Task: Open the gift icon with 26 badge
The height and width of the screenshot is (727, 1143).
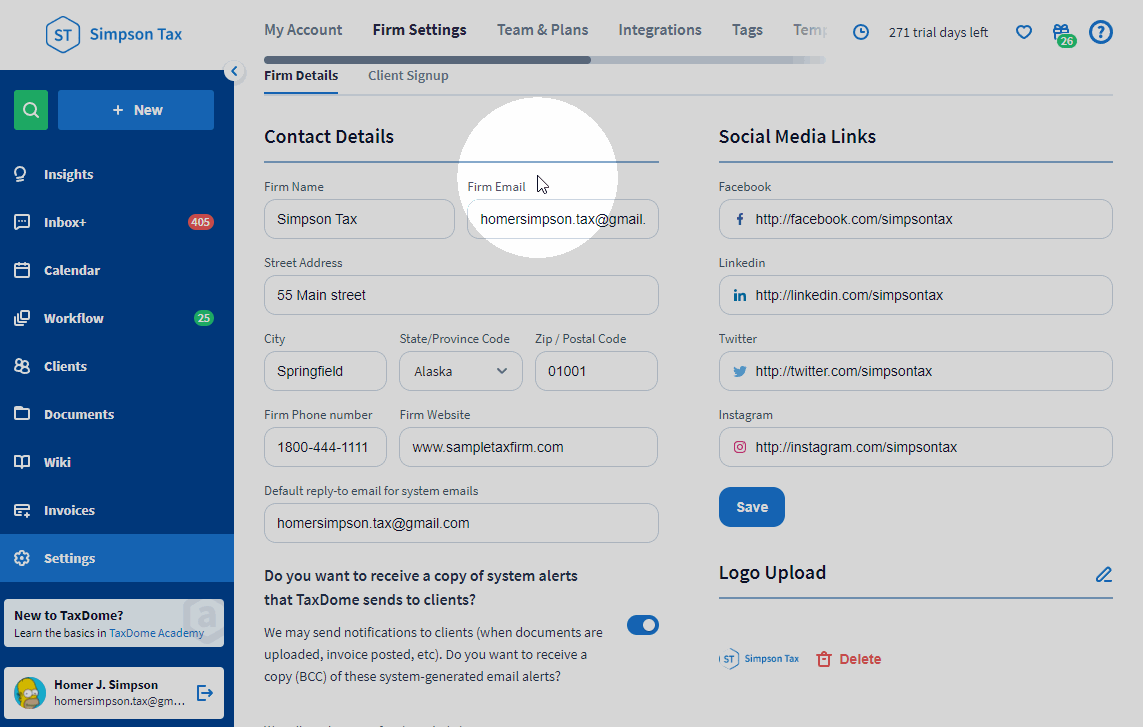Action: click(x=1064, y=34)
